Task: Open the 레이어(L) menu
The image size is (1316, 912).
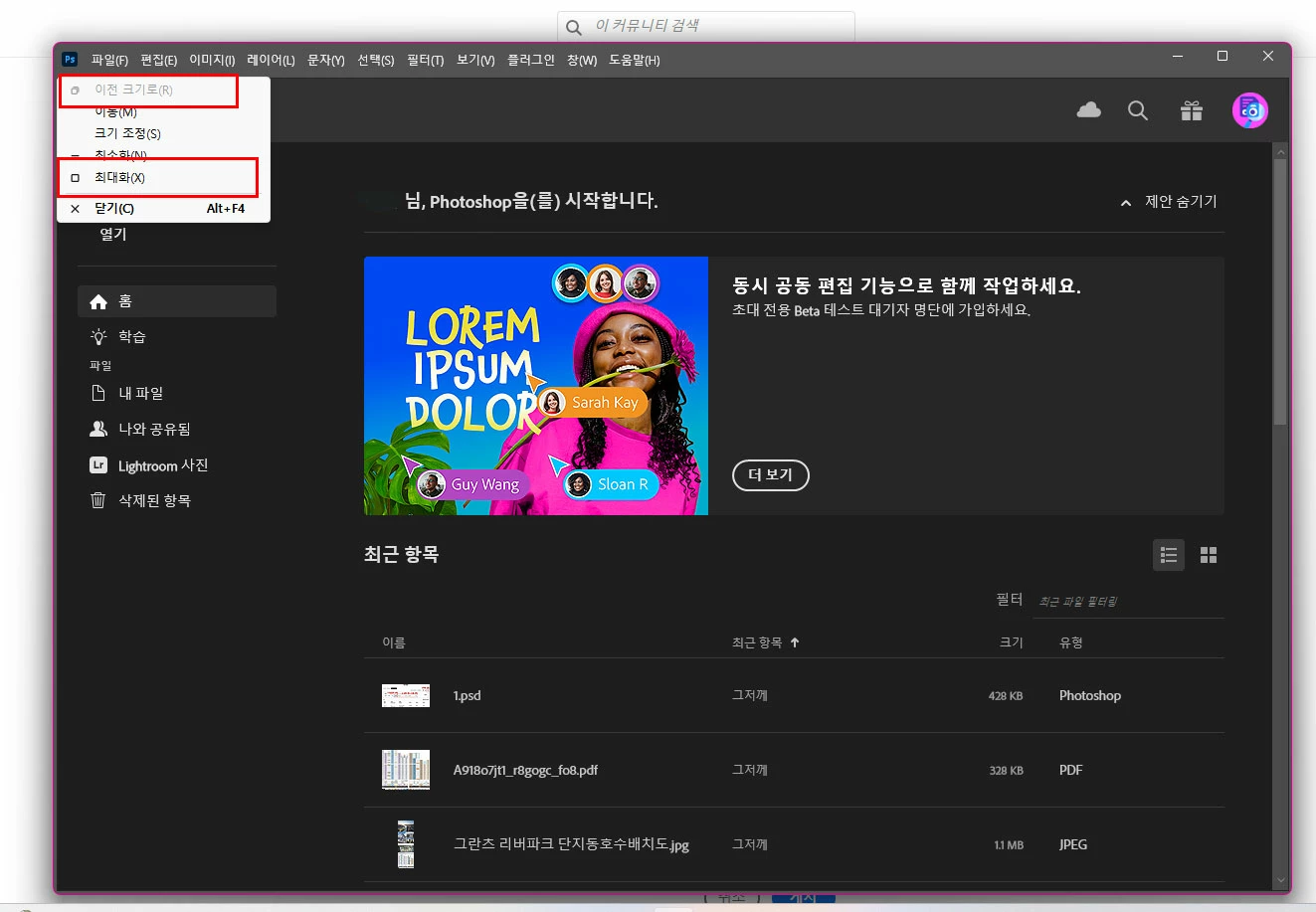Action: [271, 61]
